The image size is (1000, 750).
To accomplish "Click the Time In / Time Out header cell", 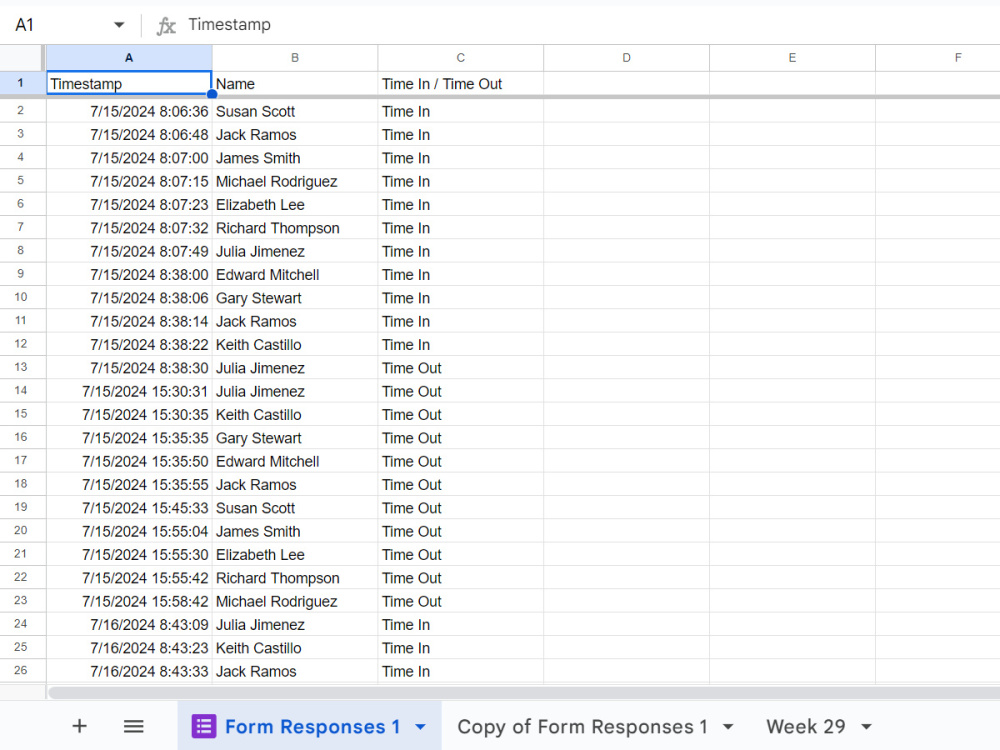I will (460, 84).
